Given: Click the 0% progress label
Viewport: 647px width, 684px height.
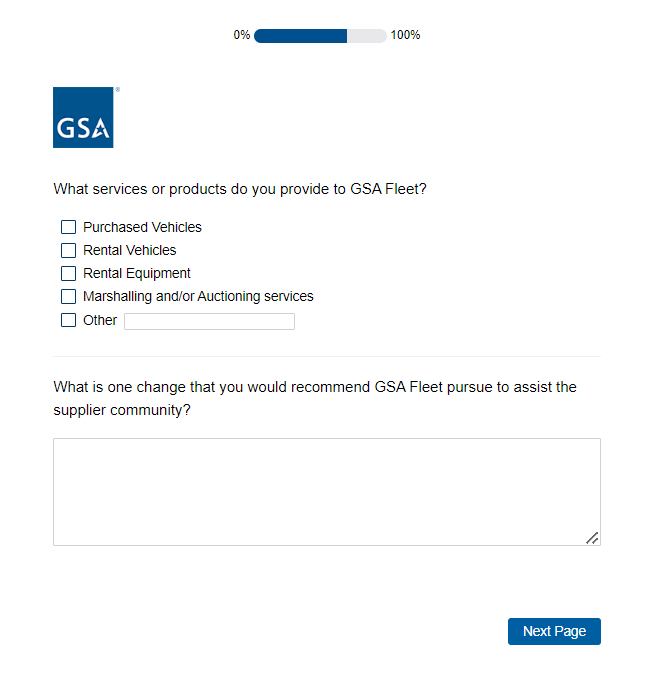Looking at the screenshot, I should pos(242,36).
